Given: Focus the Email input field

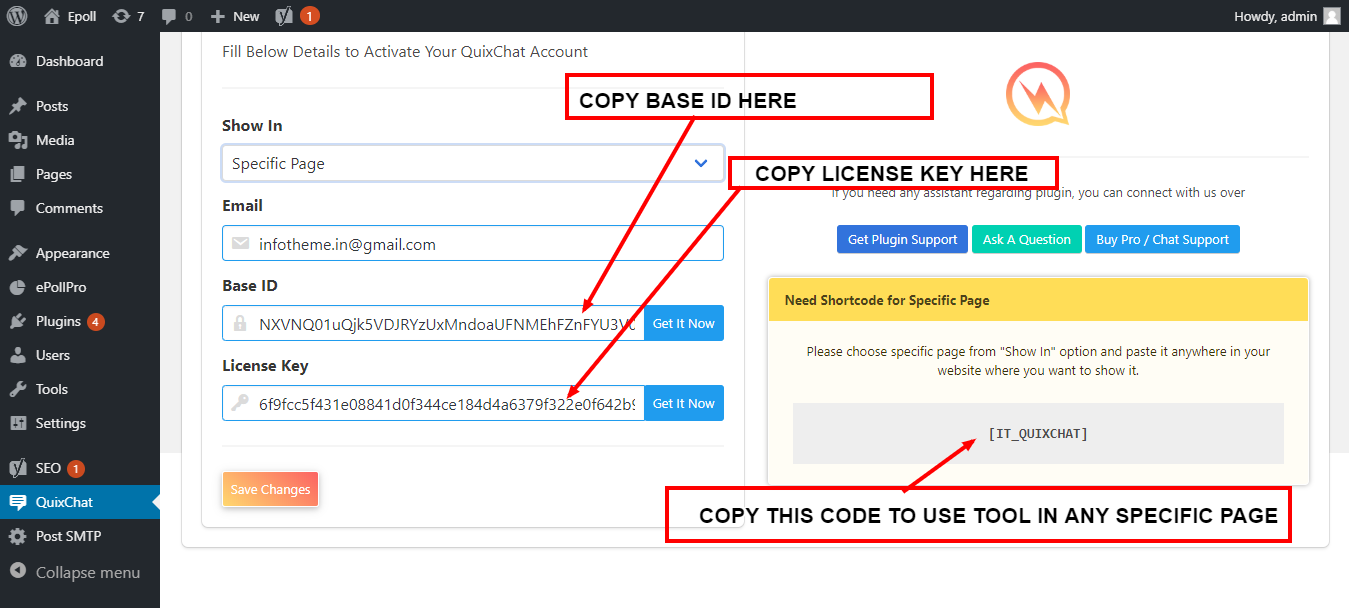Looking at the screenshot, I should tap(473, 243).
